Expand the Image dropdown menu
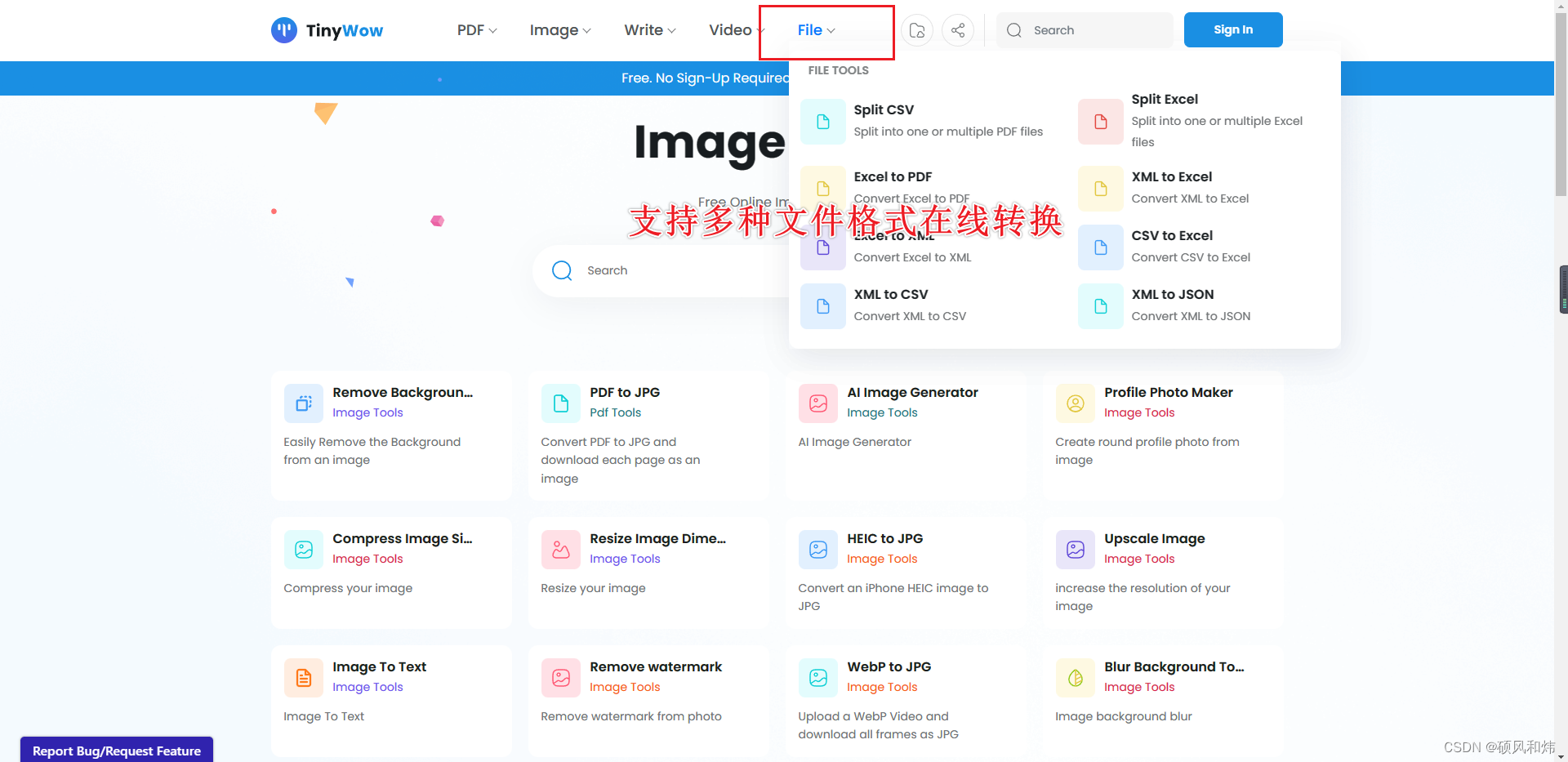The image size is (1568, 762). [560, 30]
